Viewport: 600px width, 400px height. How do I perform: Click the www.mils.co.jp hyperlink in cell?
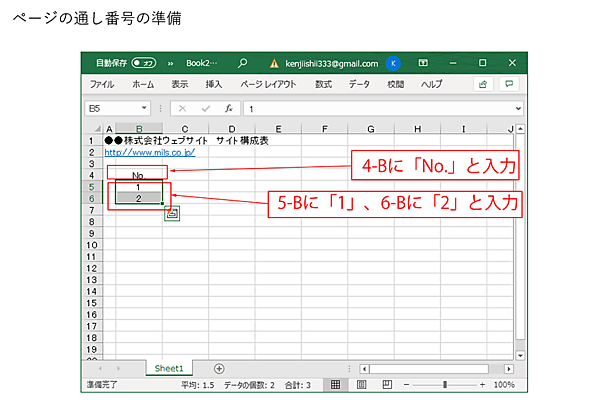(x=150, y=152)
